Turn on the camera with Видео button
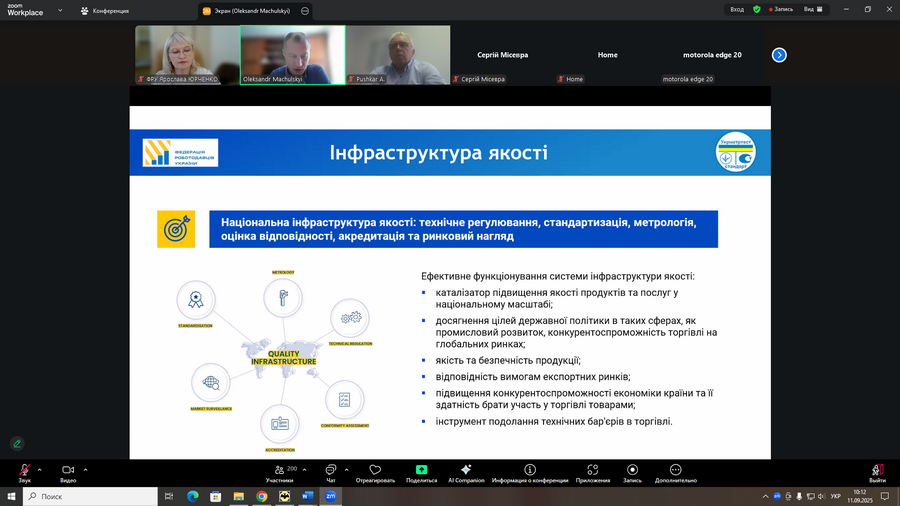This screenshot has width=900, height=506. click(x=68, y=473)
